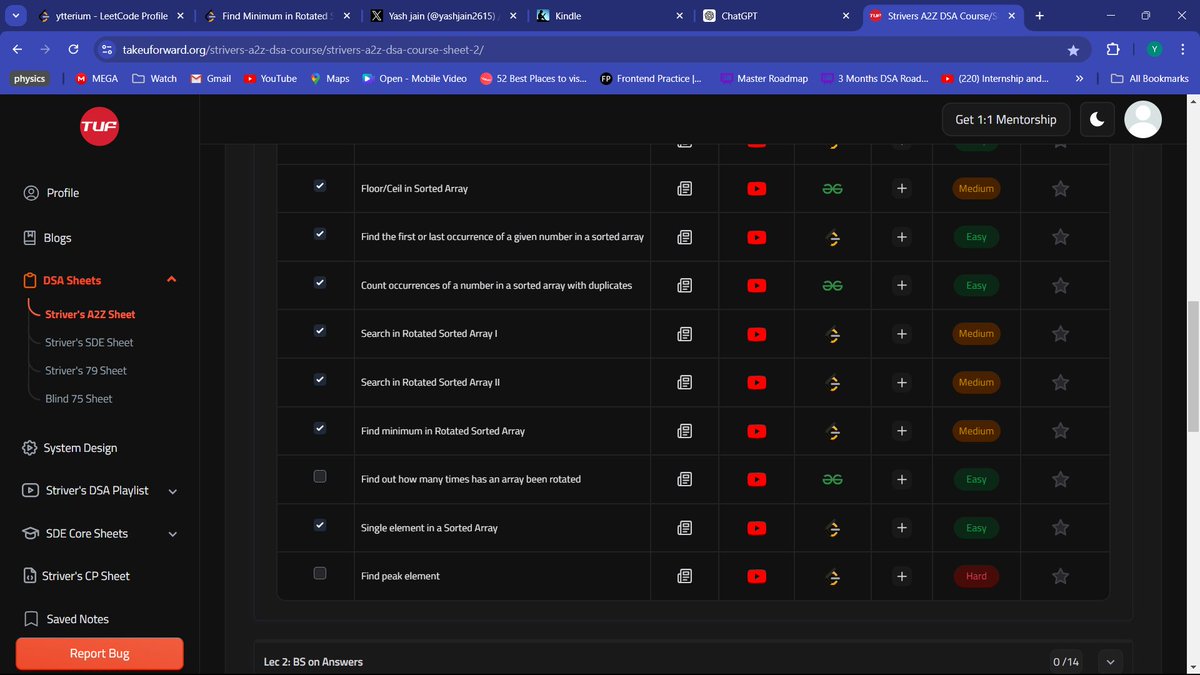The image size is (1200, 675).
Task: Check Find peak element checkbox
Action: pyautogui.click(x=320, y=574)
